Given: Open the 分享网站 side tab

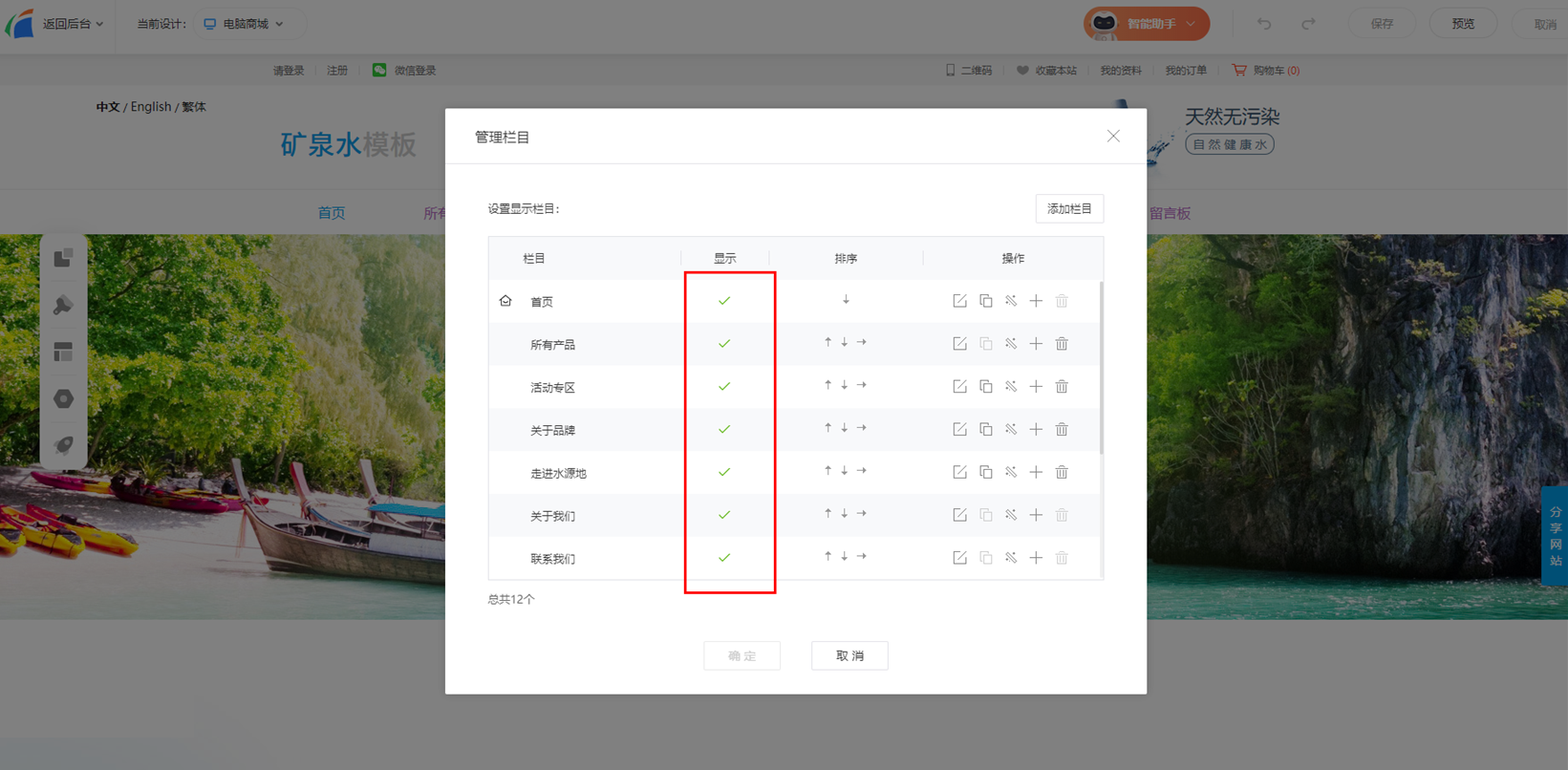Looking at the screenshot, I should 1555,536.
